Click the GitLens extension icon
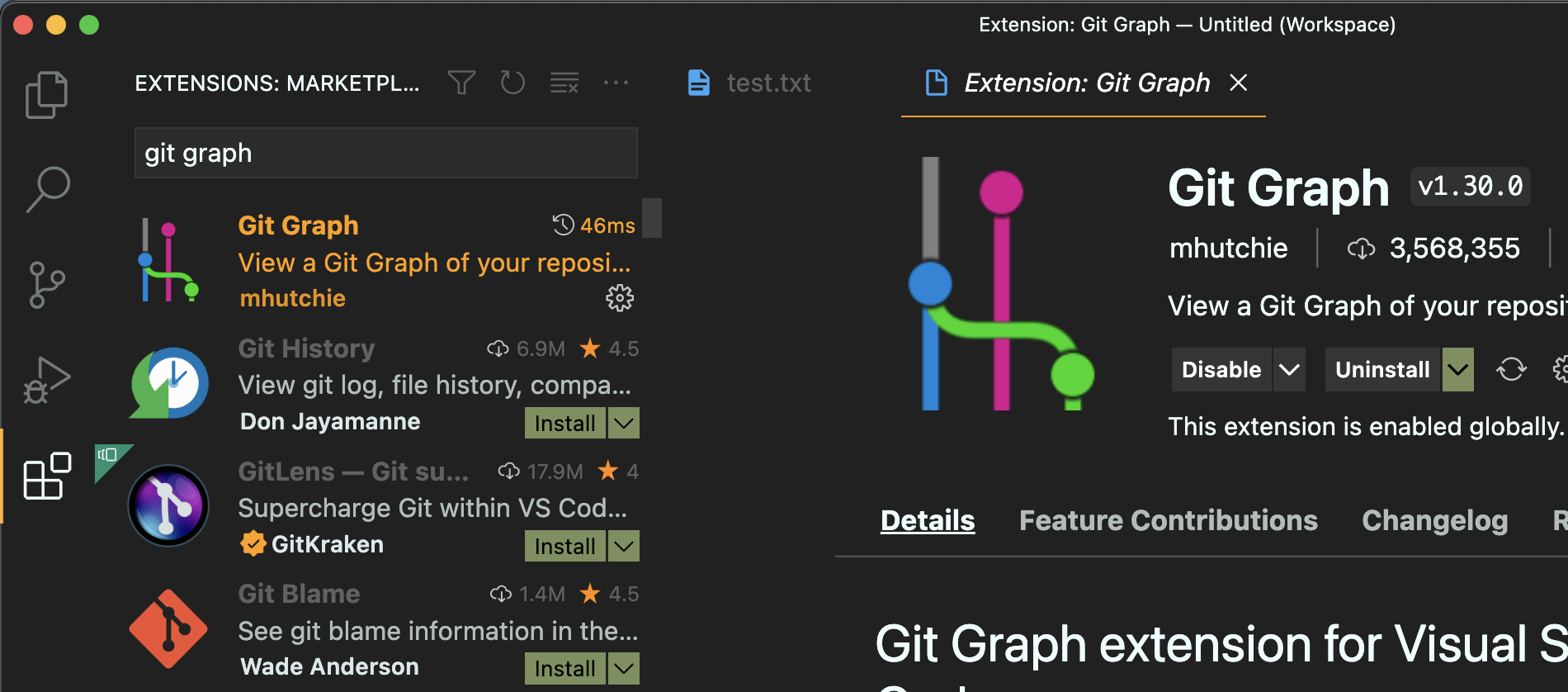Image resolution: width=1568 pixels, height=692 pixels. 168,505
